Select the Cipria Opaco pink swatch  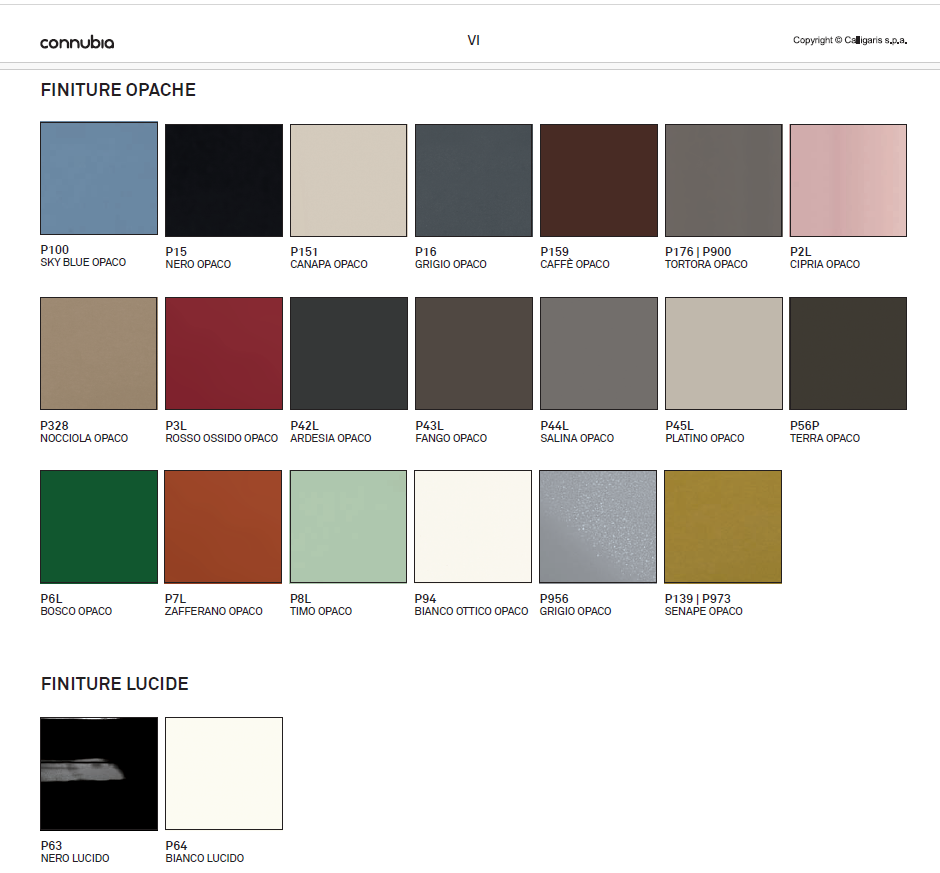pyautogui.click(x=848, y=180)
